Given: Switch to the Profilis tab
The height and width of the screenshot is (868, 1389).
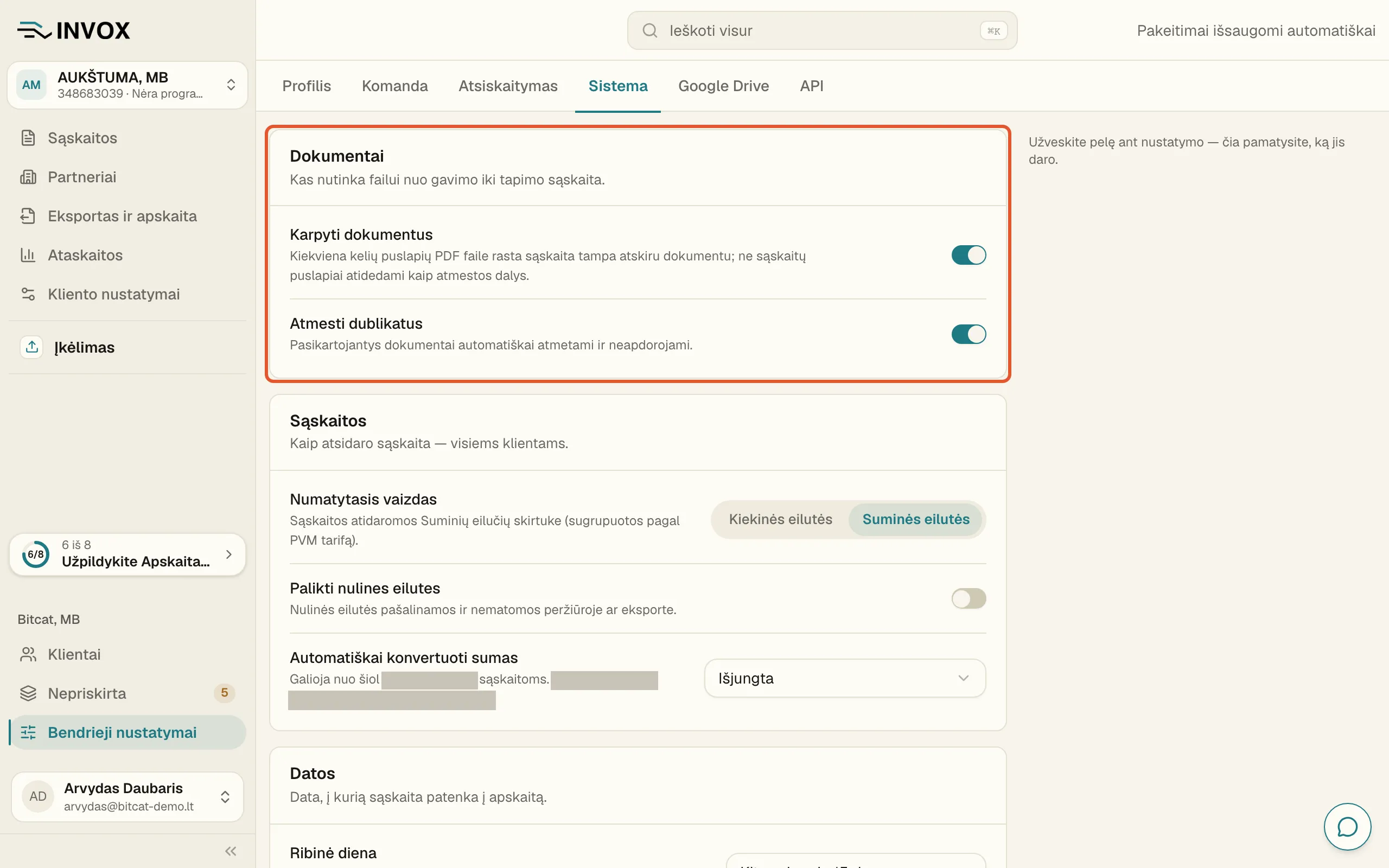Looking at the screenshot, I should 307,86.
